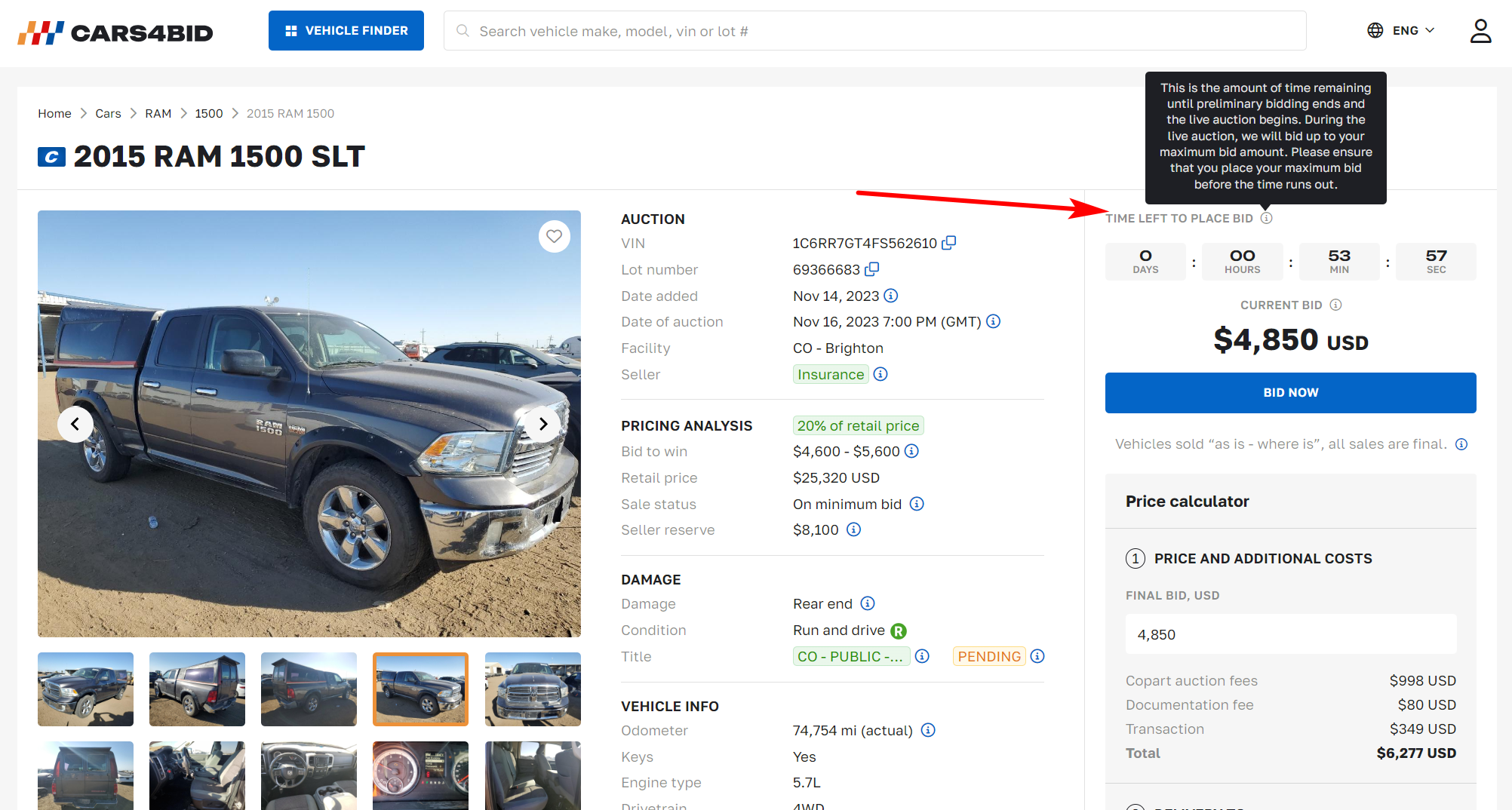The width and height of the screenshot is (1512, 810).
Task: Click the BID NOW button
Action: click(x=1290, y=393)
